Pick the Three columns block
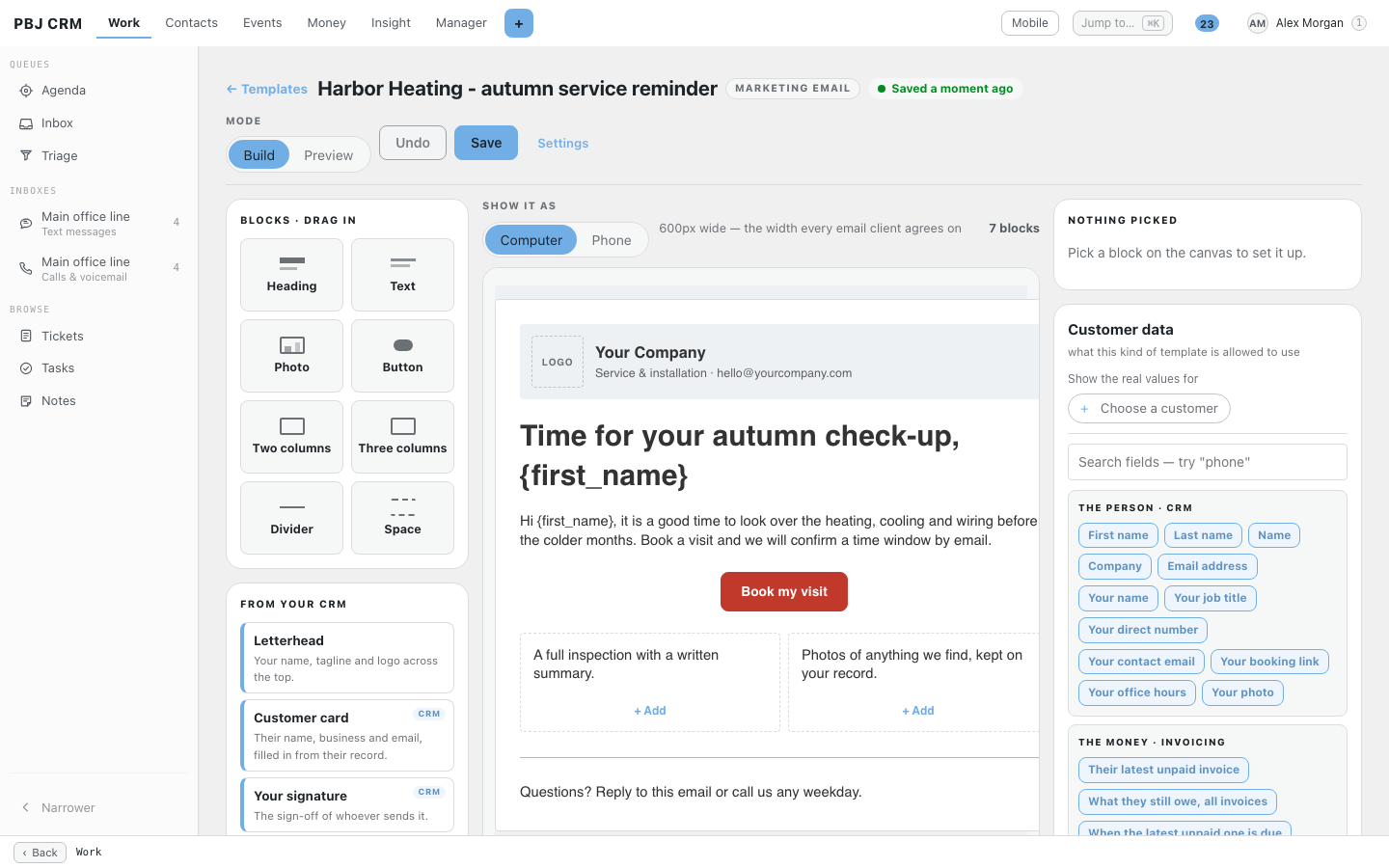Image resolution: width=1389 pixels, height=868 pixels. tap(402, 437)
